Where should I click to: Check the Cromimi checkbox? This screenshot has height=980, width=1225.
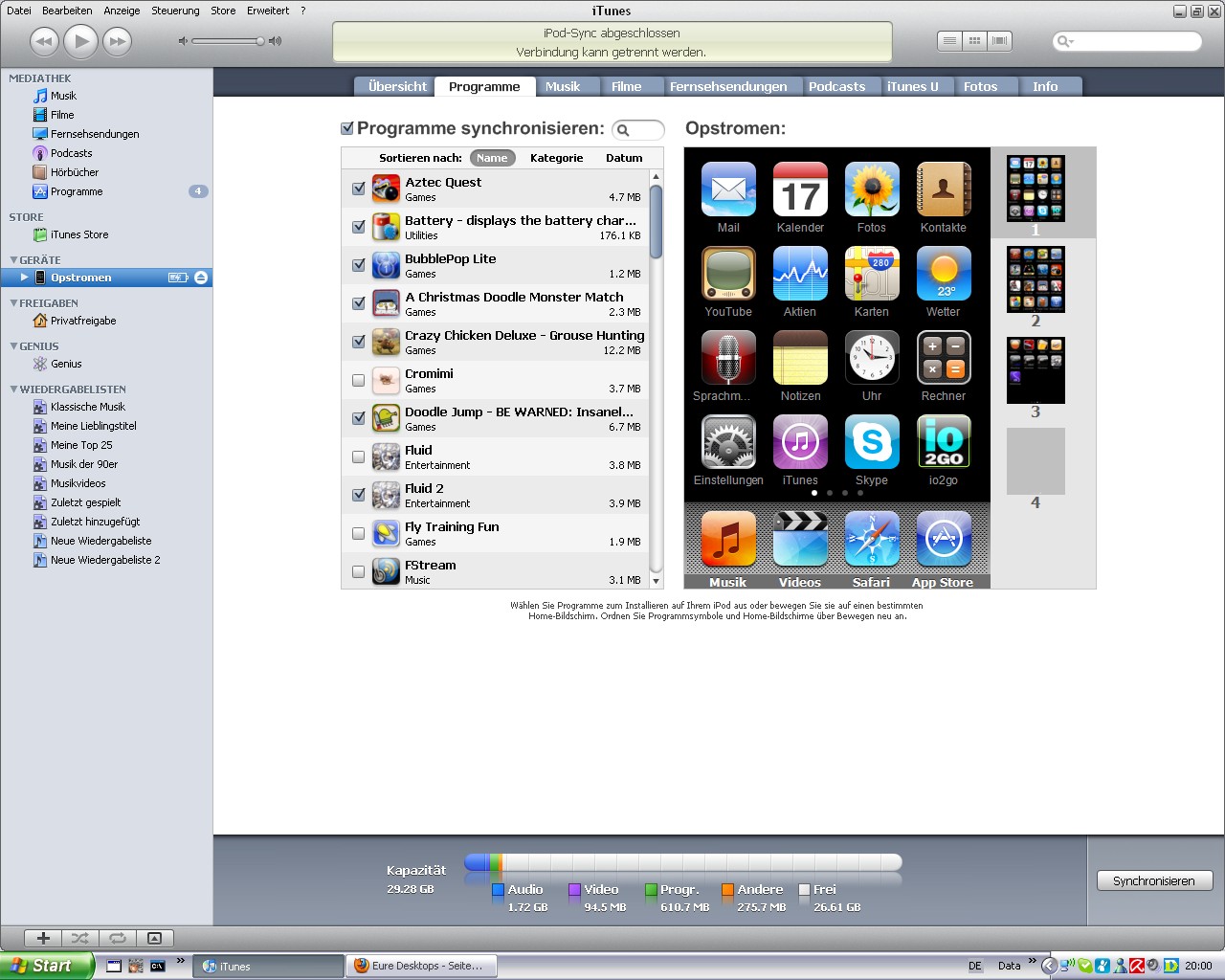(x=359, y=380)
